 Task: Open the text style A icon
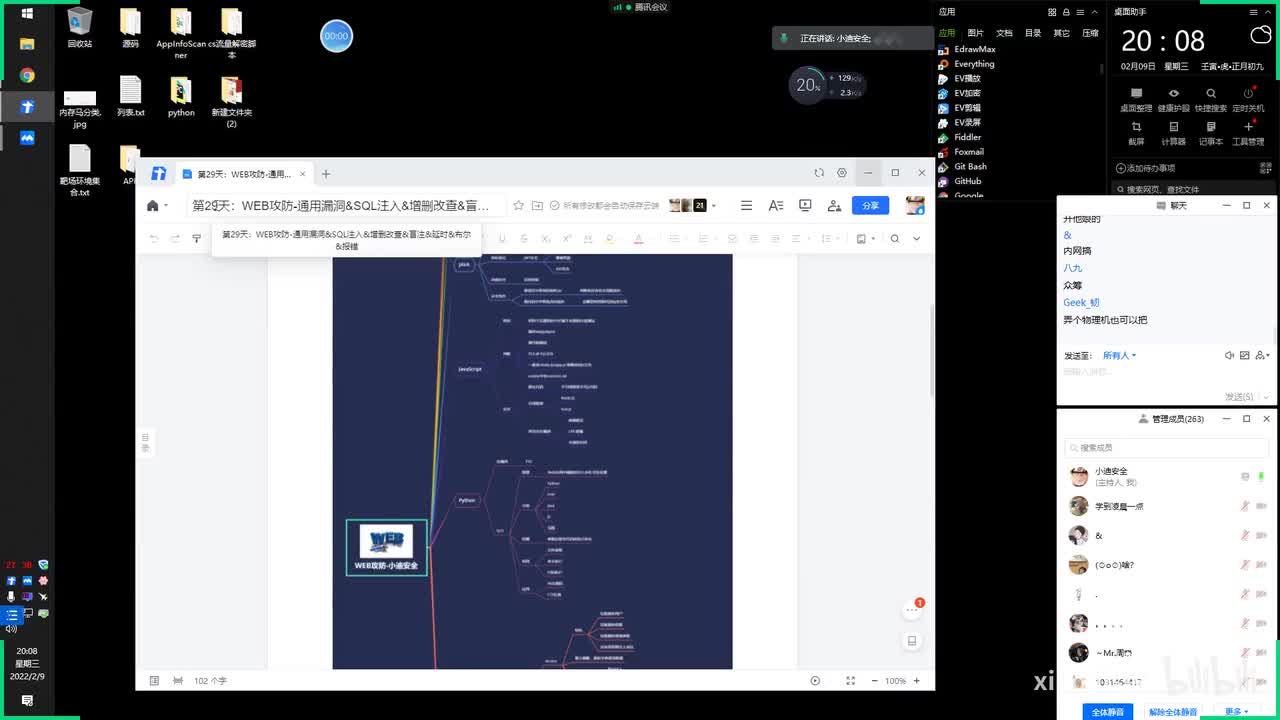[x=775, y=205]
